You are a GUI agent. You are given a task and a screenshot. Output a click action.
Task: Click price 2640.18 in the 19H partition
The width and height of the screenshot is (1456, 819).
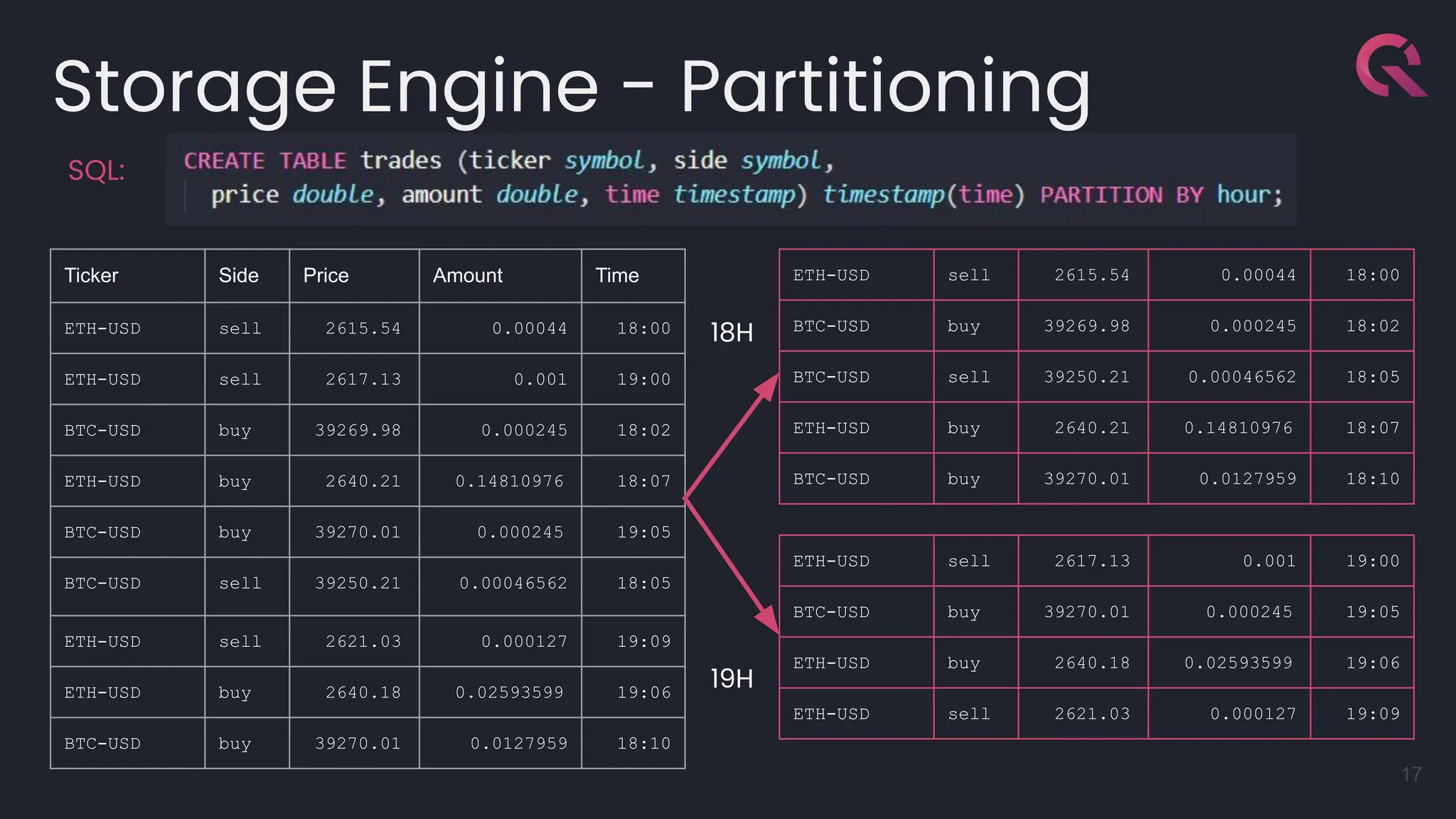[x=1092, y=663]
